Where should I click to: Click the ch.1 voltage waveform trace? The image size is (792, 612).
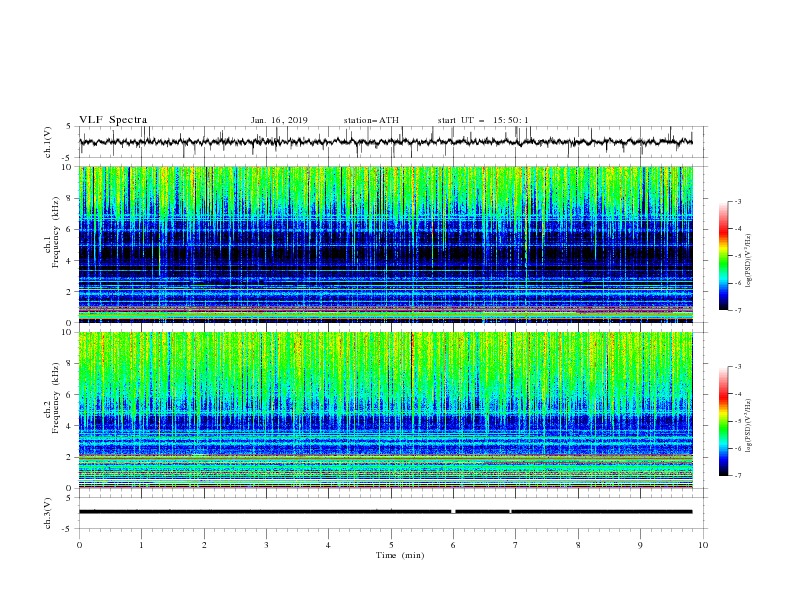pyautogui.click(x=385, y=142)
